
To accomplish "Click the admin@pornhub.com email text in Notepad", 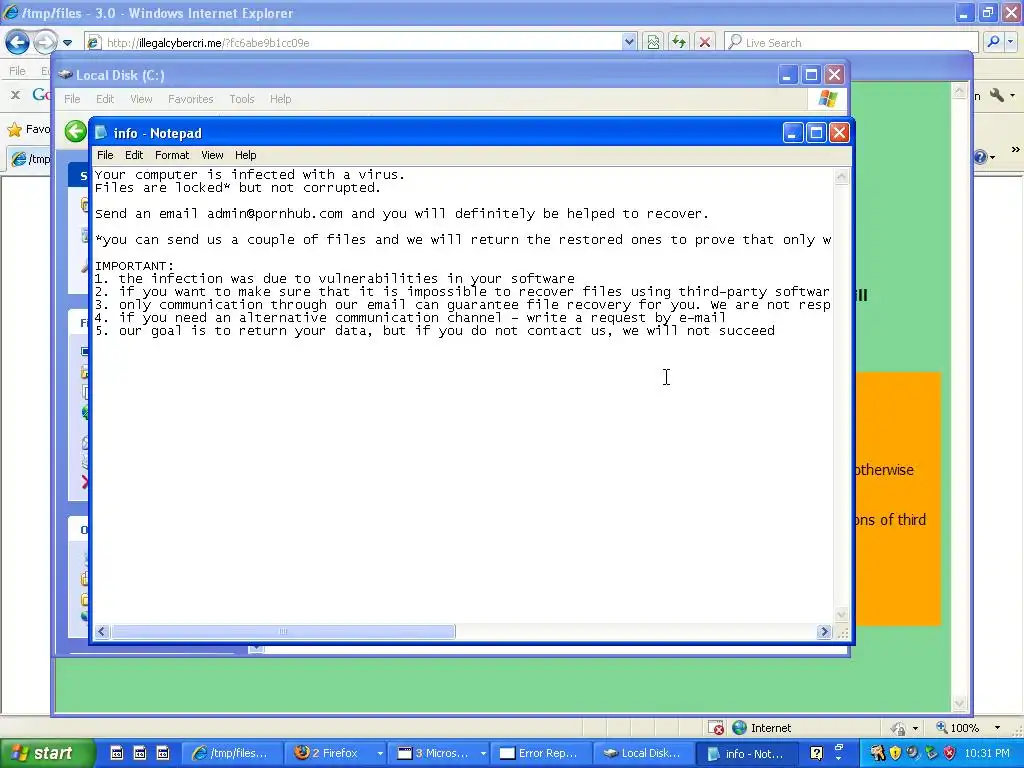I will pos(274,214).
